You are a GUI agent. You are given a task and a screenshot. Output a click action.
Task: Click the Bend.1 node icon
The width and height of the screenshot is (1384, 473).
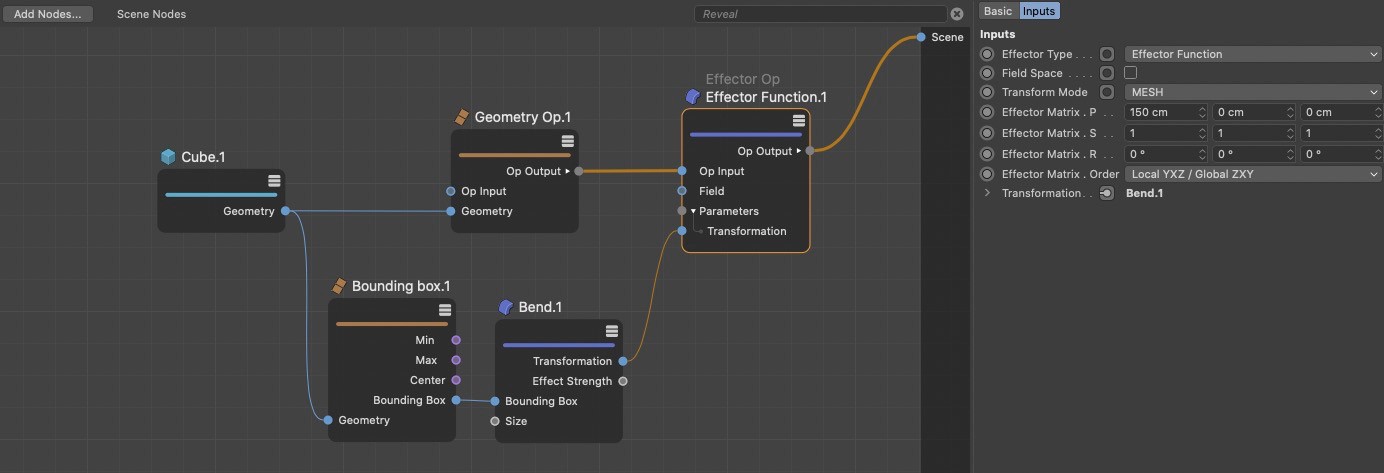click(506, 307)
